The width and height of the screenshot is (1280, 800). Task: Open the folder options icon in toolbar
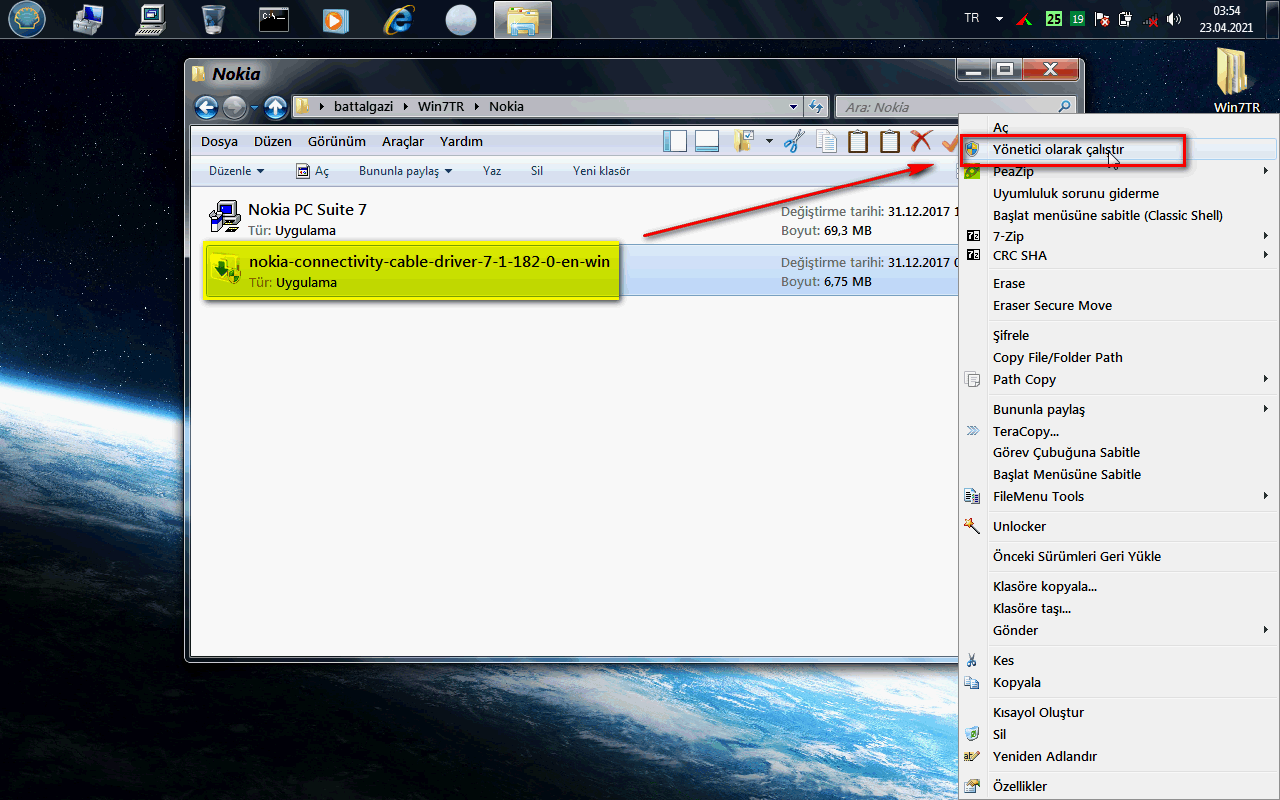tap(743, 141)
